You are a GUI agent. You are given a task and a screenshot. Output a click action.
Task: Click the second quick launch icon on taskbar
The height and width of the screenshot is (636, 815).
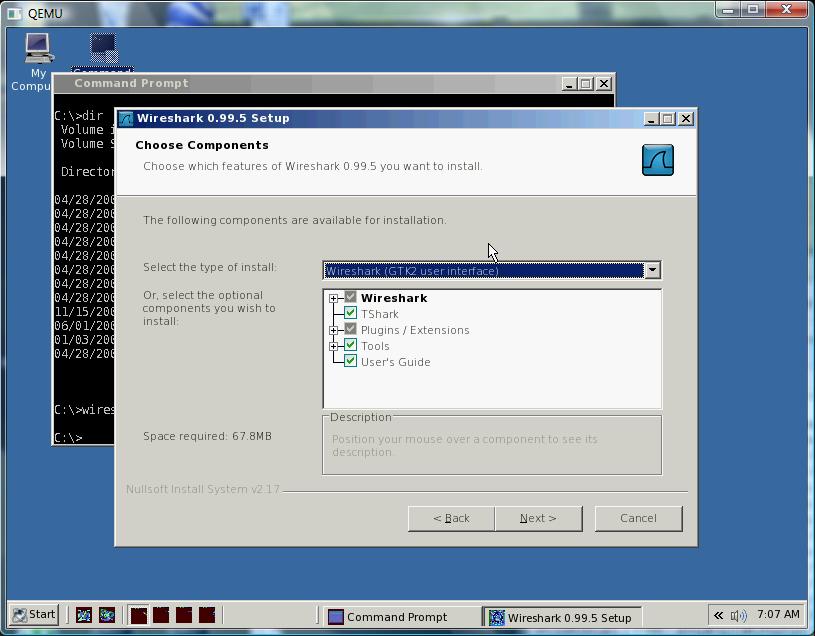pyautogui.click(x=107, y=615)
